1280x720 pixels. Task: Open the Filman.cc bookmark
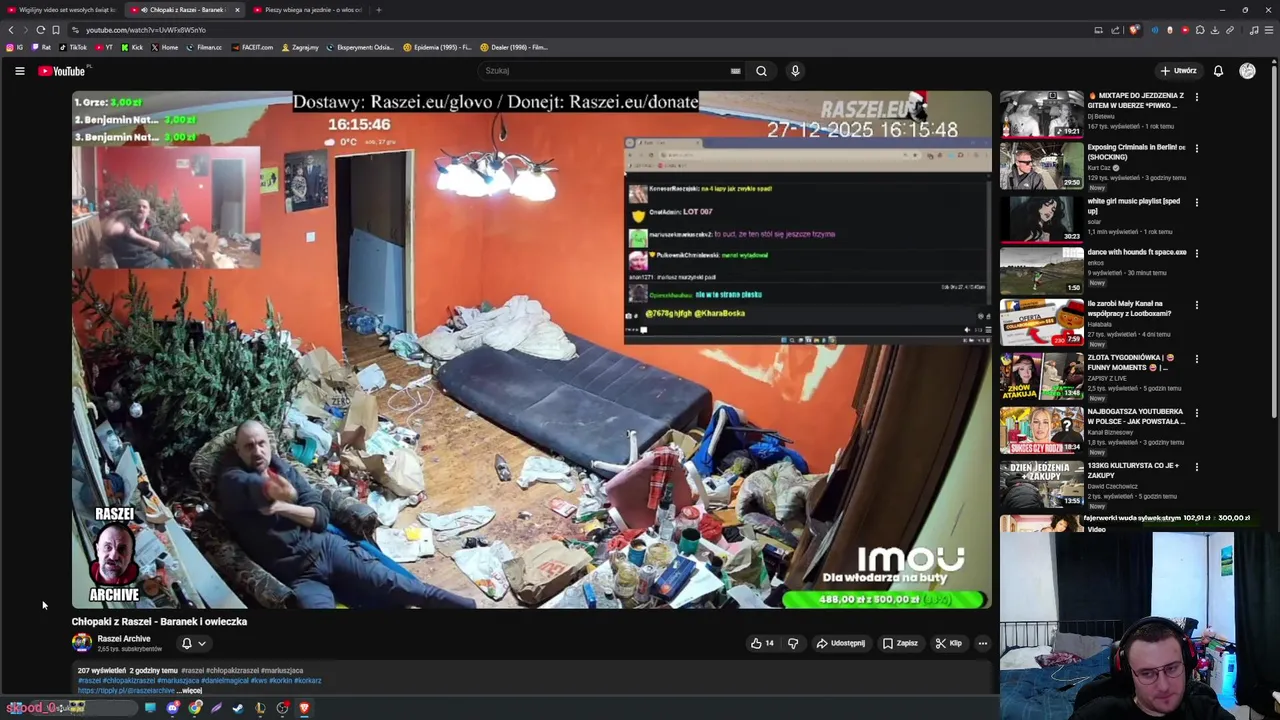204,47
